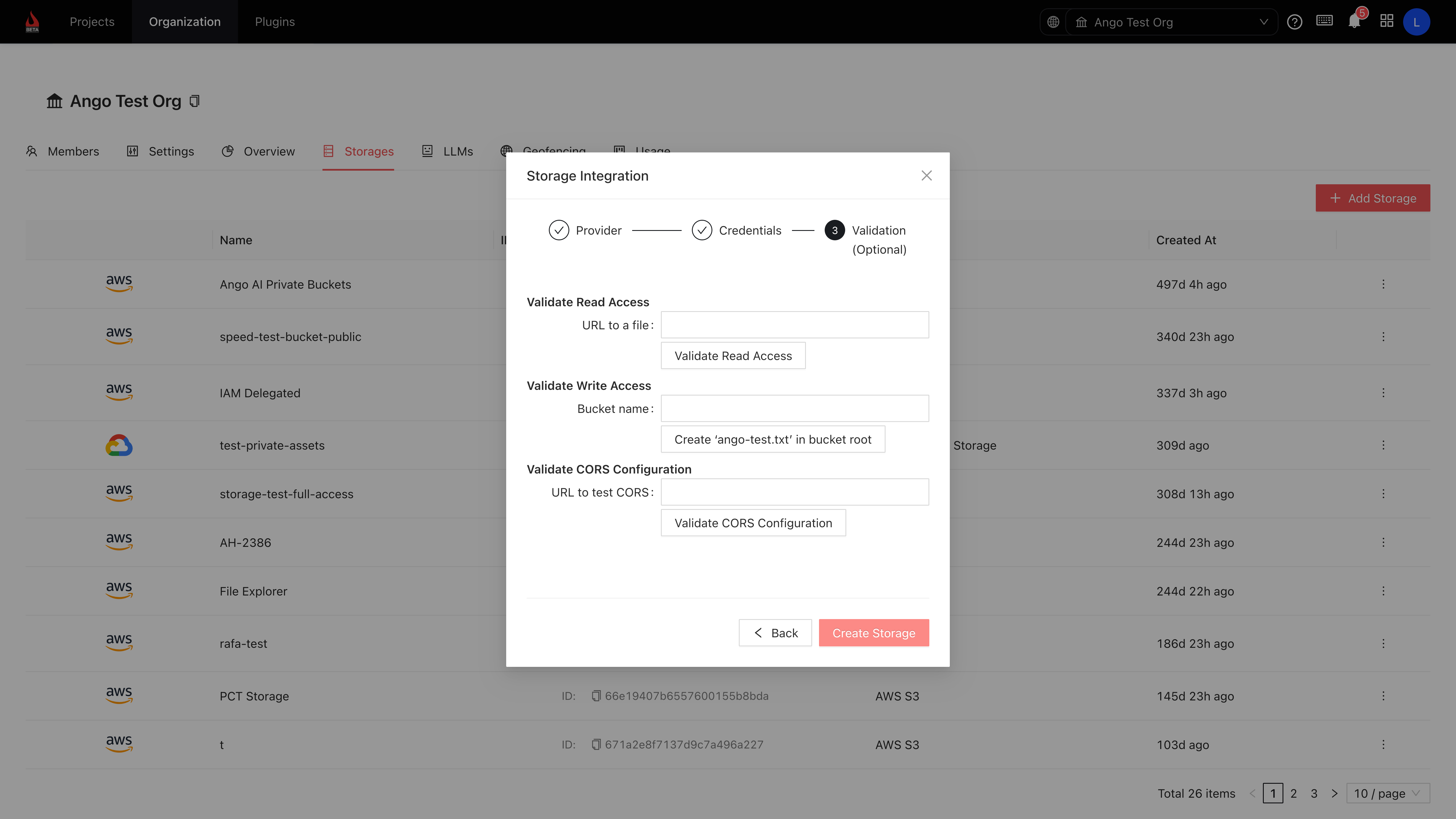Open the Plugins menu
The width and height of the screenshot is (1456, 819).
tap(275, 22)
